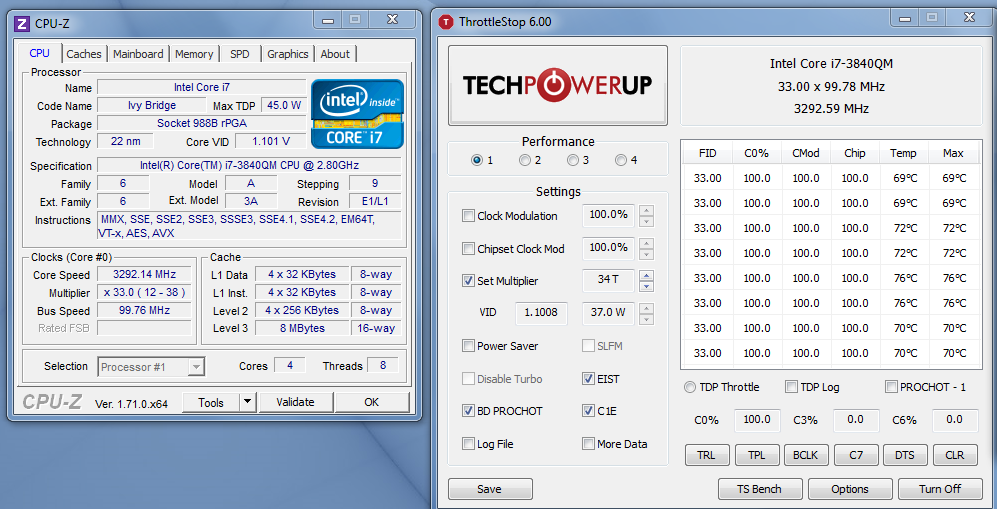Select Performance profile 4
The width and height of the screenshot is (997, 509).
click(x=621, y=160)
